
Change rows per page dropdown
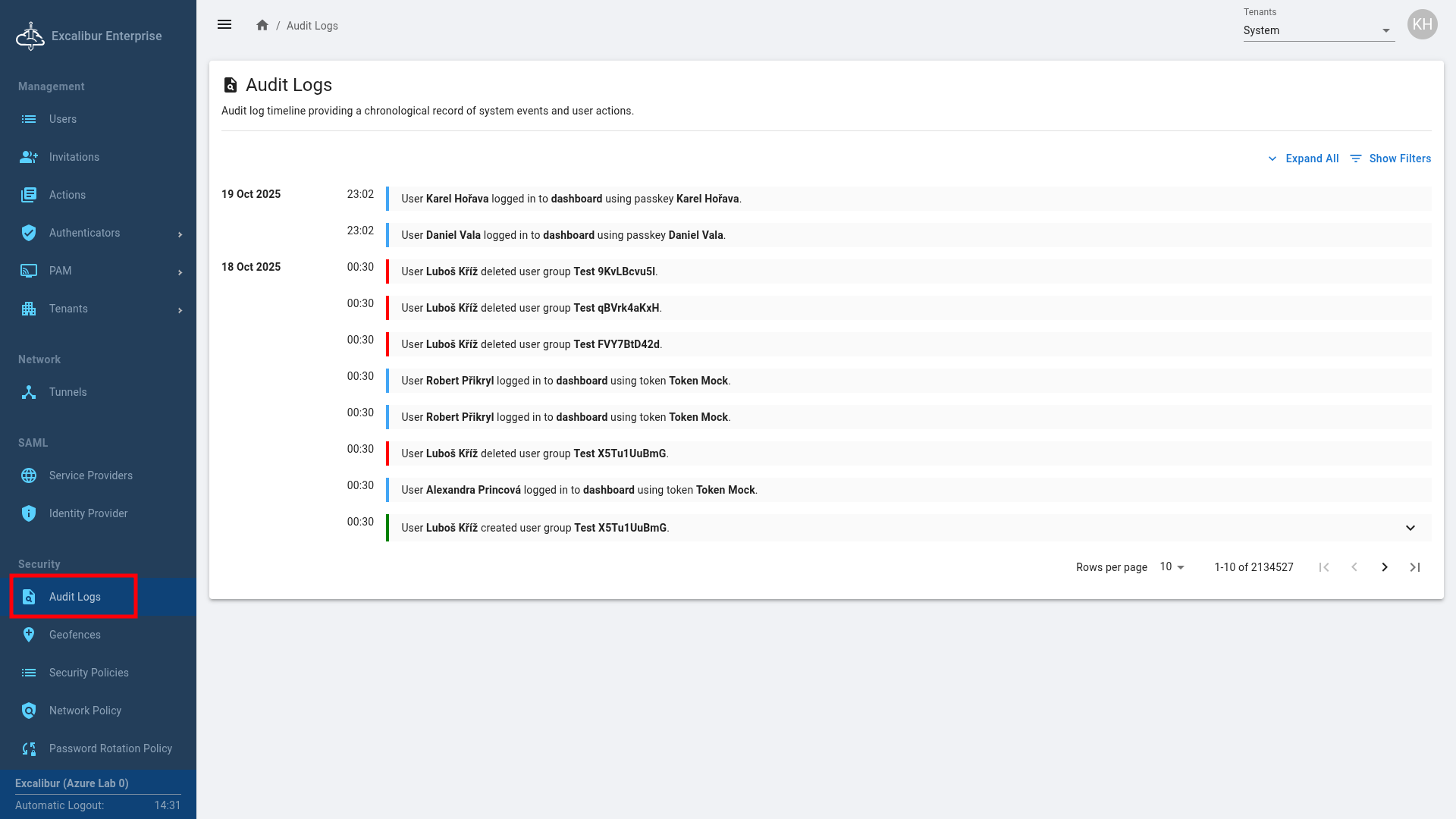[1172, 567]
